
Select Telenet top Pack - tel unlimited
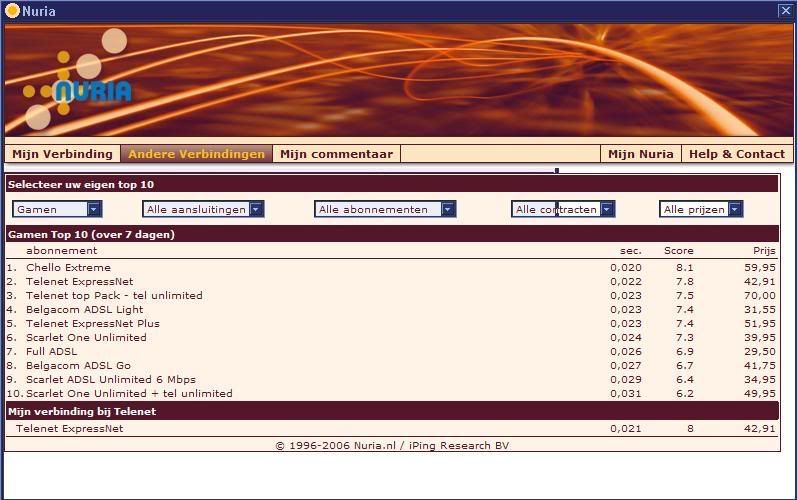pos(114,296)
